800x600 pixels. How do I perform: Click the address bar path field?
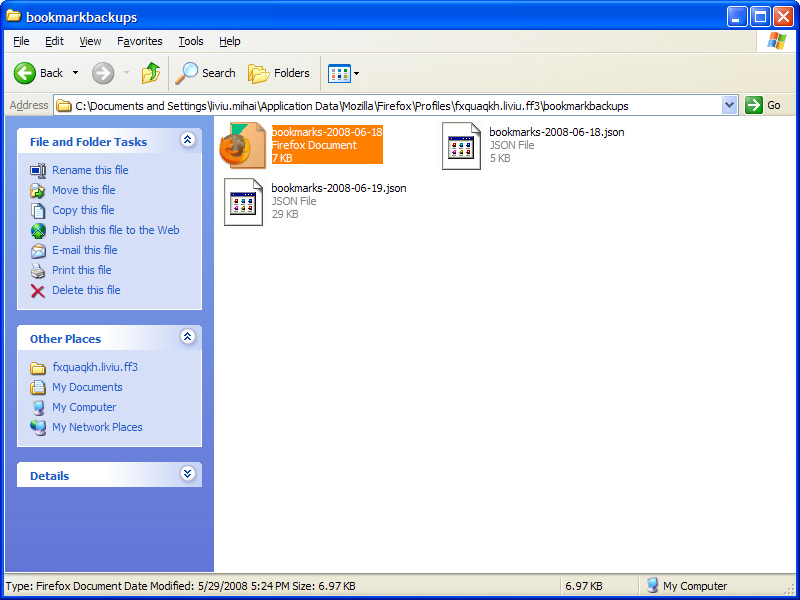pyautogui.click(x=398, y=106)
